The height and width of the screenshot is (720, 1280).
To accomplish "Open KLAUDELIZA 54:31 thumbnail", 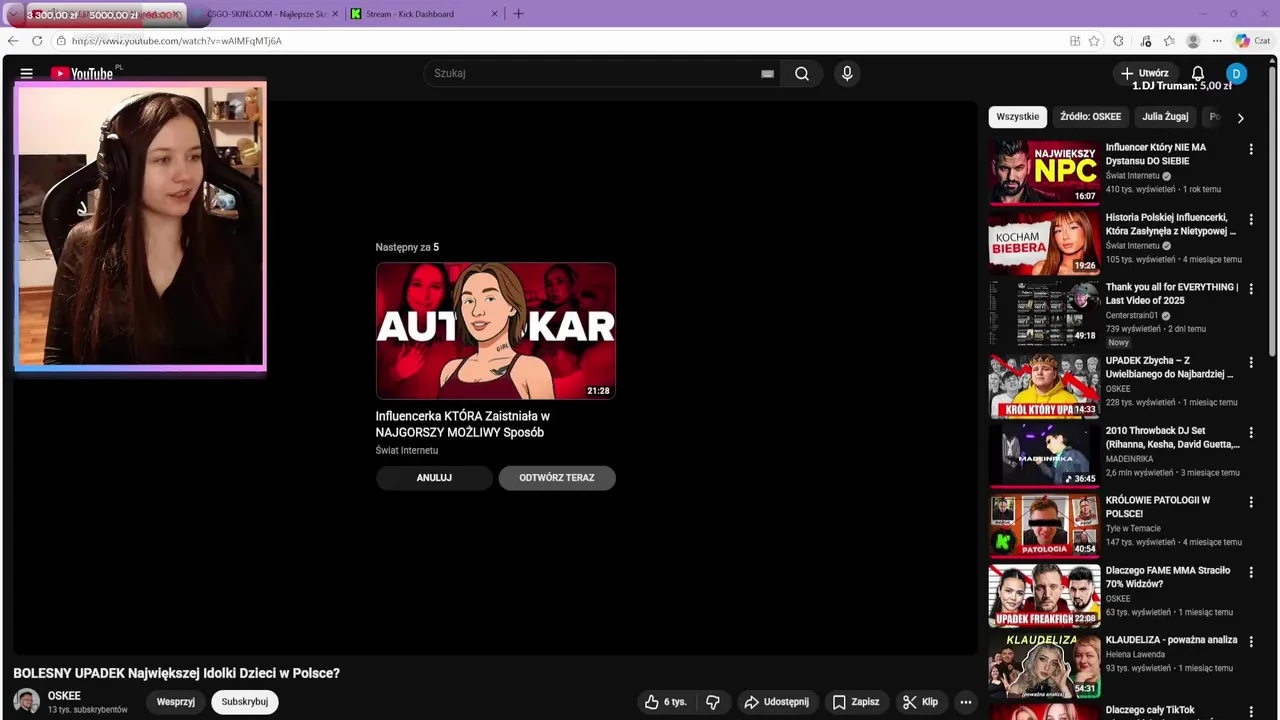I will pyautogui.click(x=1044, y=665).
